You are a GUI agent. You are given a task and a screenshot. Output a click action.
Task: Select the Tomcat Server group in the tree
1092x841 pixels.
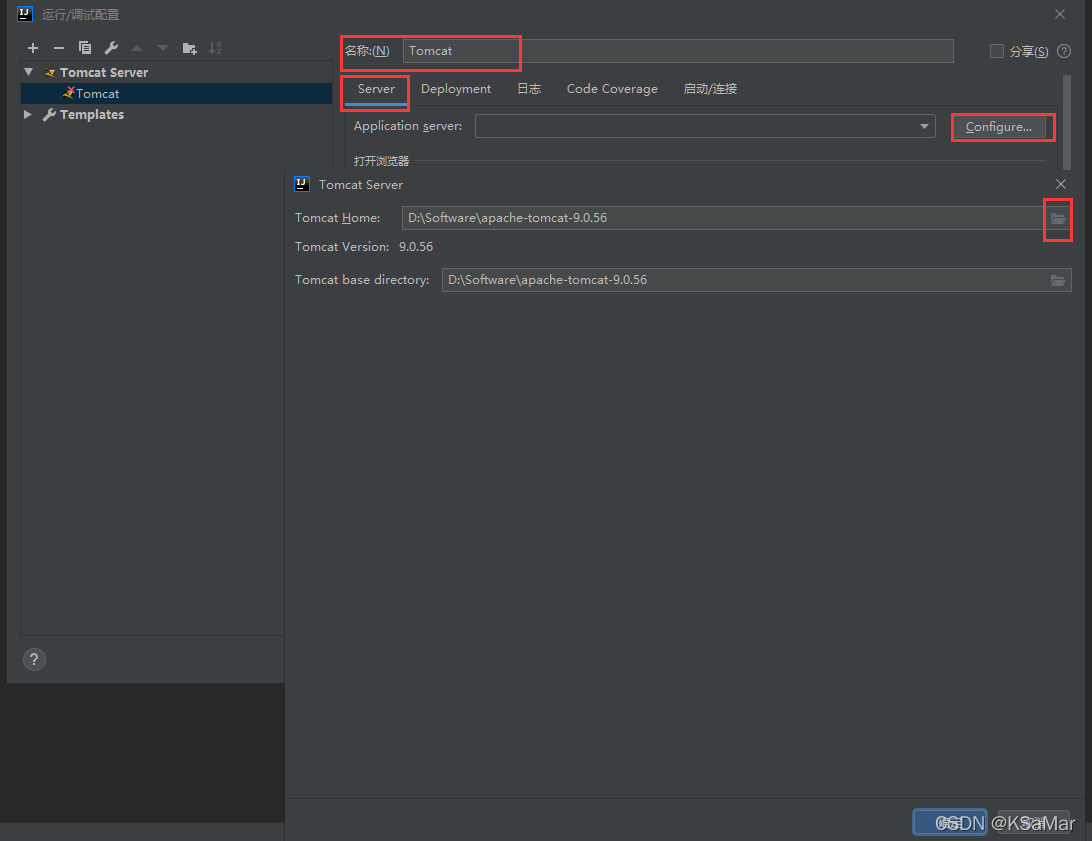[103, 72]
